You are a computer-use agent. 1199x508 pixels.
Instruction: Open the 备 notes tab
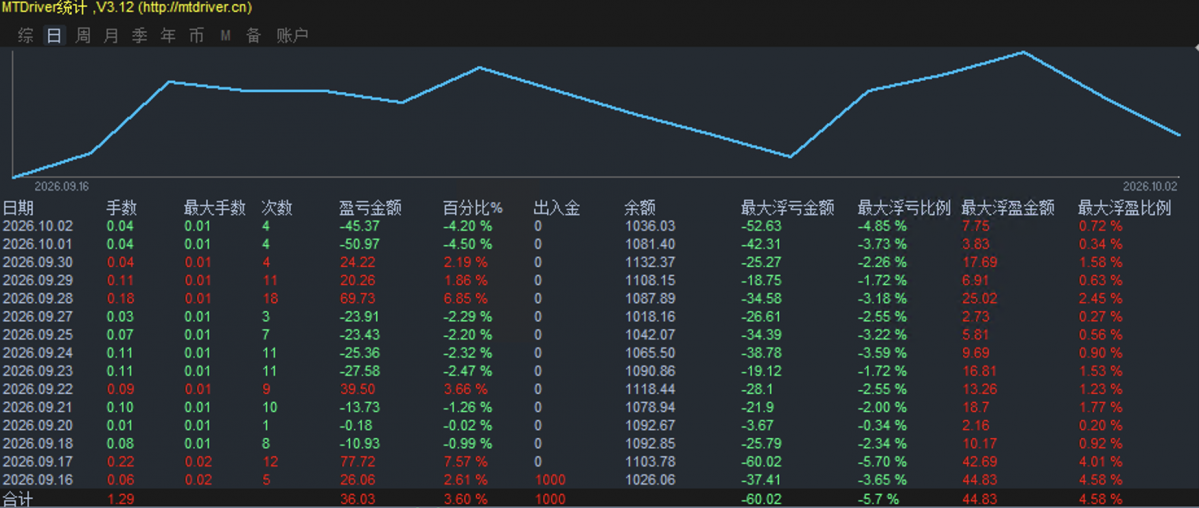click(x=254, y=35)
